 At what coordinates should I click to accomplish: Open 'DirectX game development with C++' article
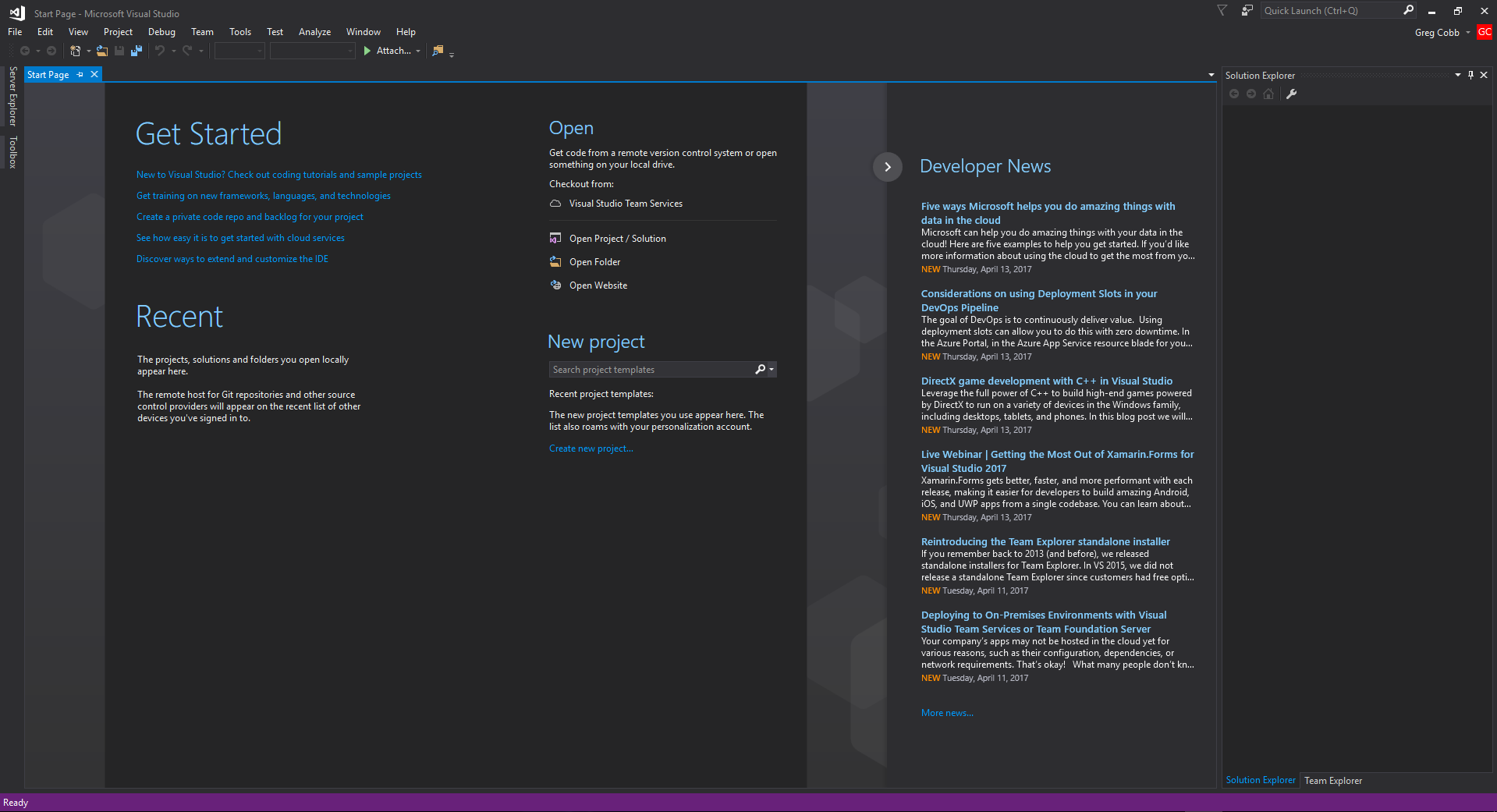pos(1047,381)
